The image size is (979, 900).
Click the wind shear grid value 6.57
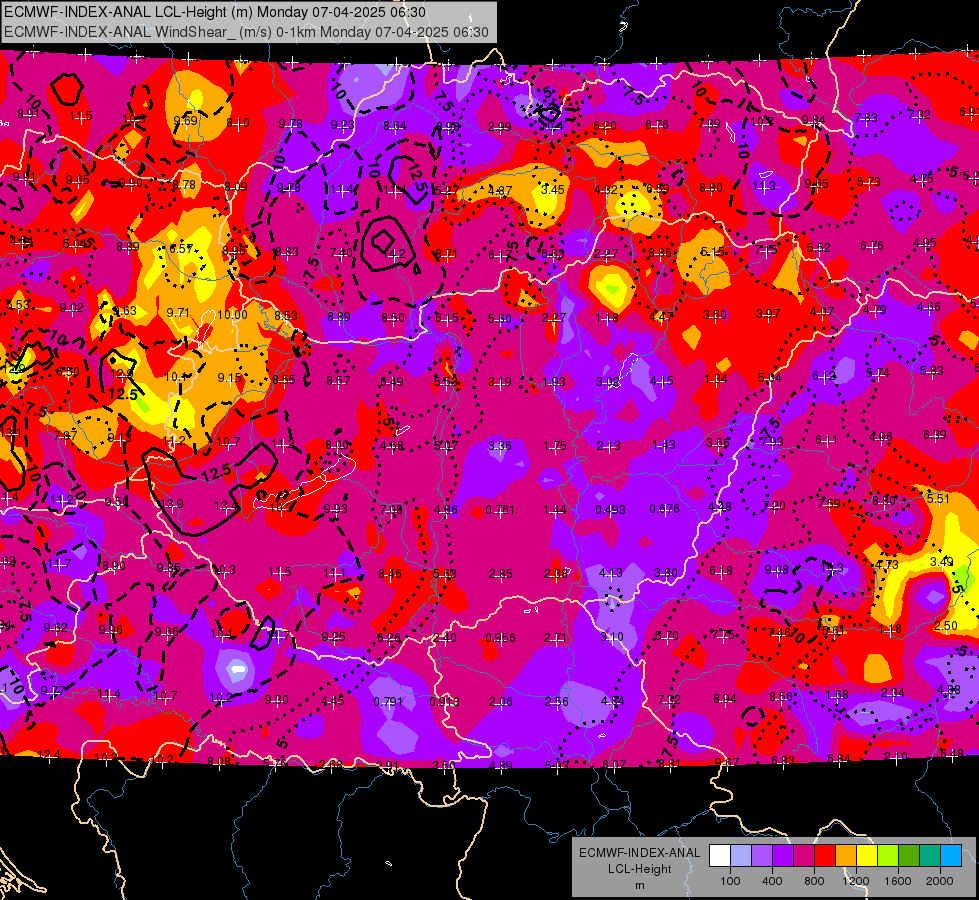click(181, 249)
